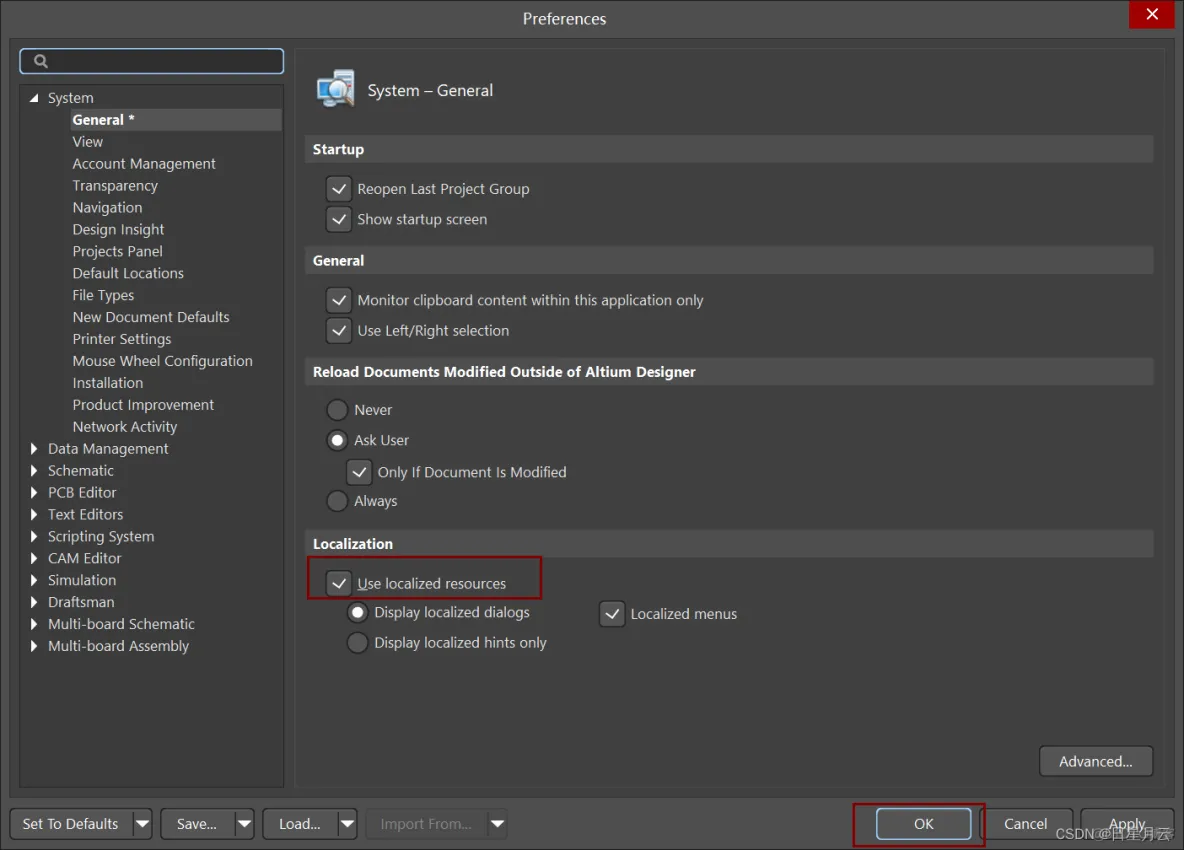Open the Product Improvement page
The image size is (1184, 850).
143,405
